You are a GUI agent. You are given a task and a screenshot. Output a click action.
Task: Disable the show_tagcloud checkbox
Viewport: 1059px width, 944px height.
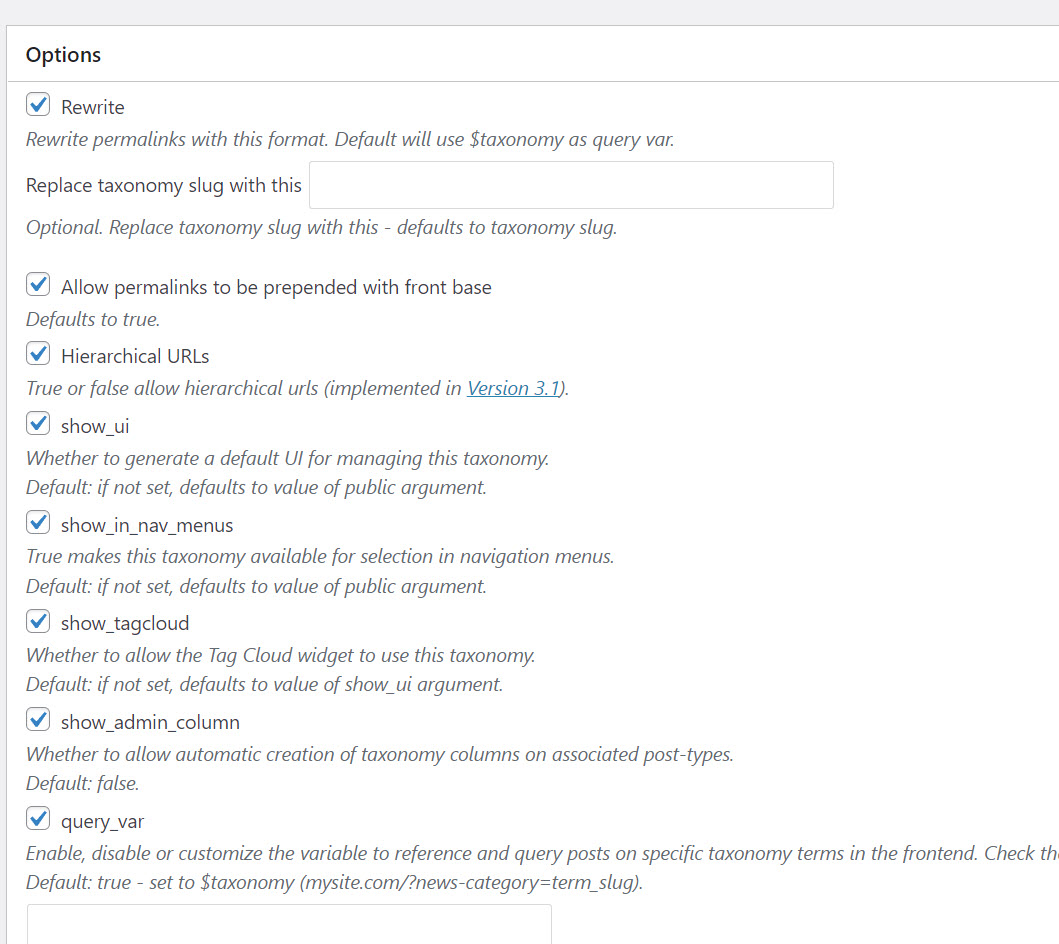[x=38, y=621]
